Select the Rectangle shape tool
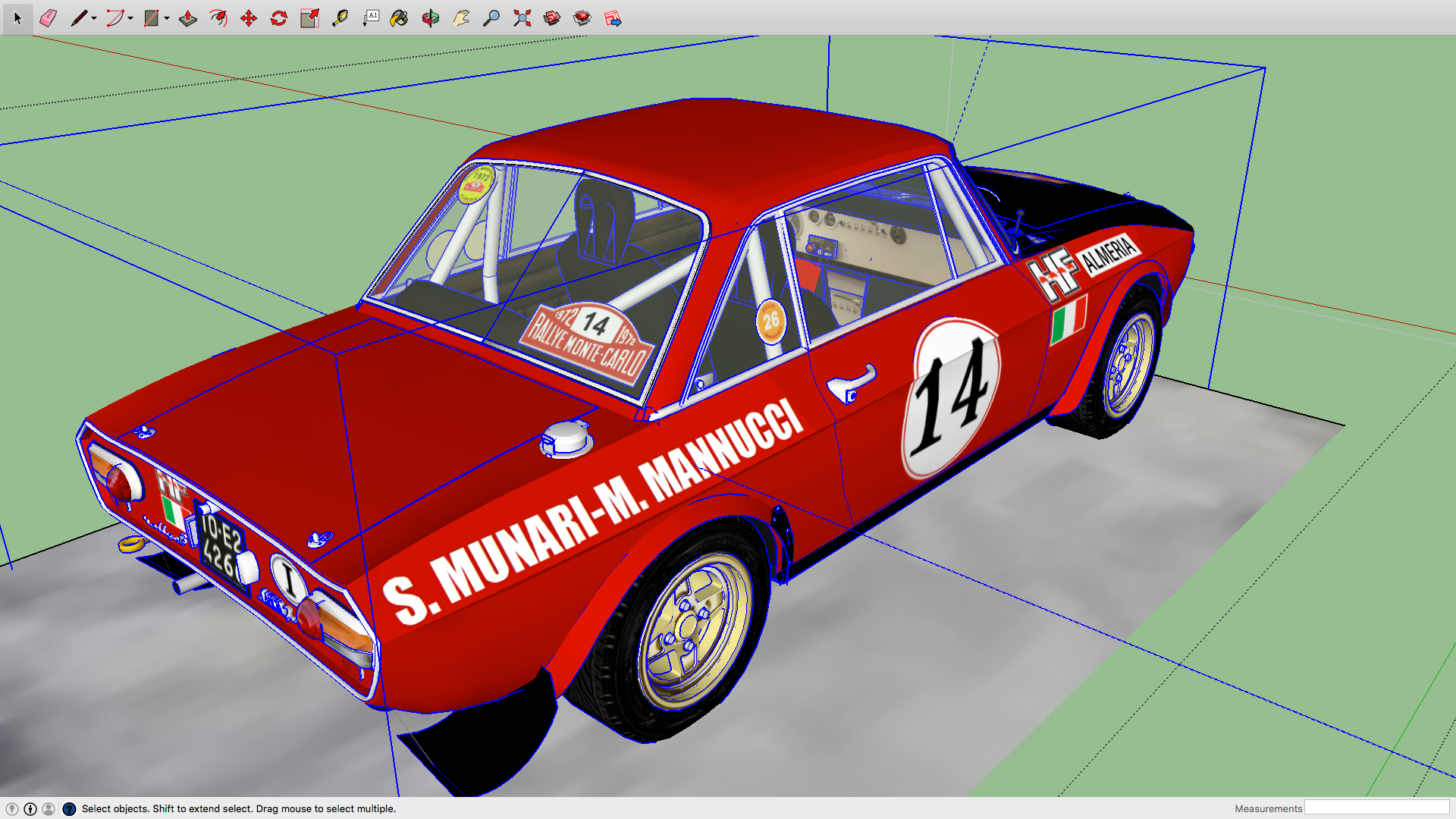Viewport: 1456px width, 819px height. tap(151, 18)
